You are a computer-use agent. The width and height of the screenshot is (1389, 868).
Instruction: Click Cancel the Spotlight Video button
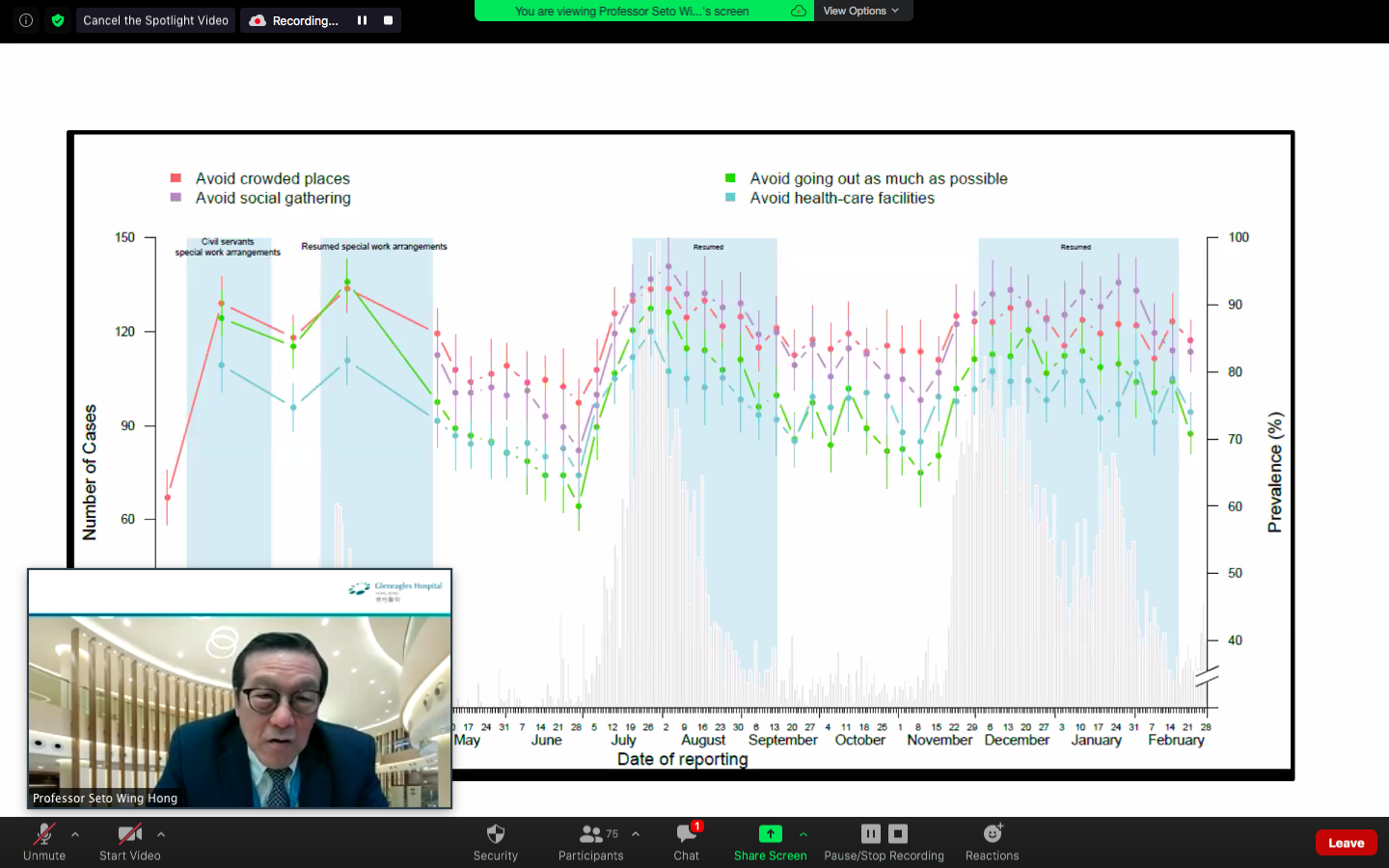pyautogui.click(x=155, y=20)
